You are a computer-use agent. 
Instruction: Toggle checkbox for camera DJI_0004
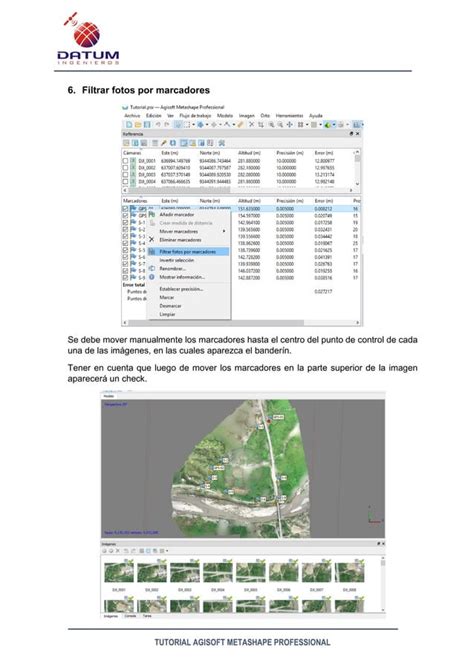(x=125, y=182)
